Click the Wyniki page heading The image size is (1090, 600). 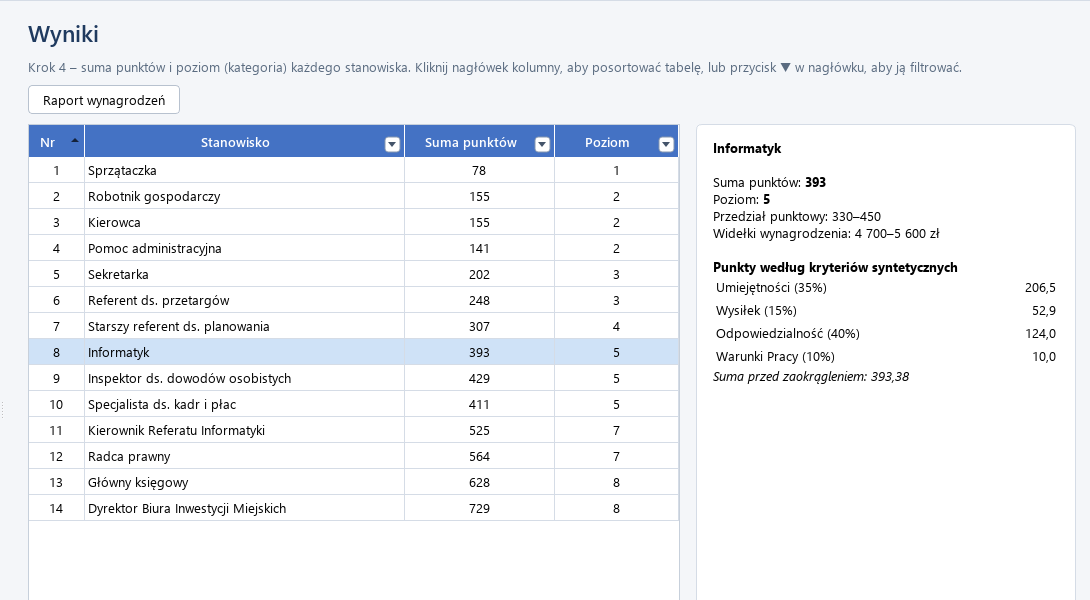pos(63,34)
